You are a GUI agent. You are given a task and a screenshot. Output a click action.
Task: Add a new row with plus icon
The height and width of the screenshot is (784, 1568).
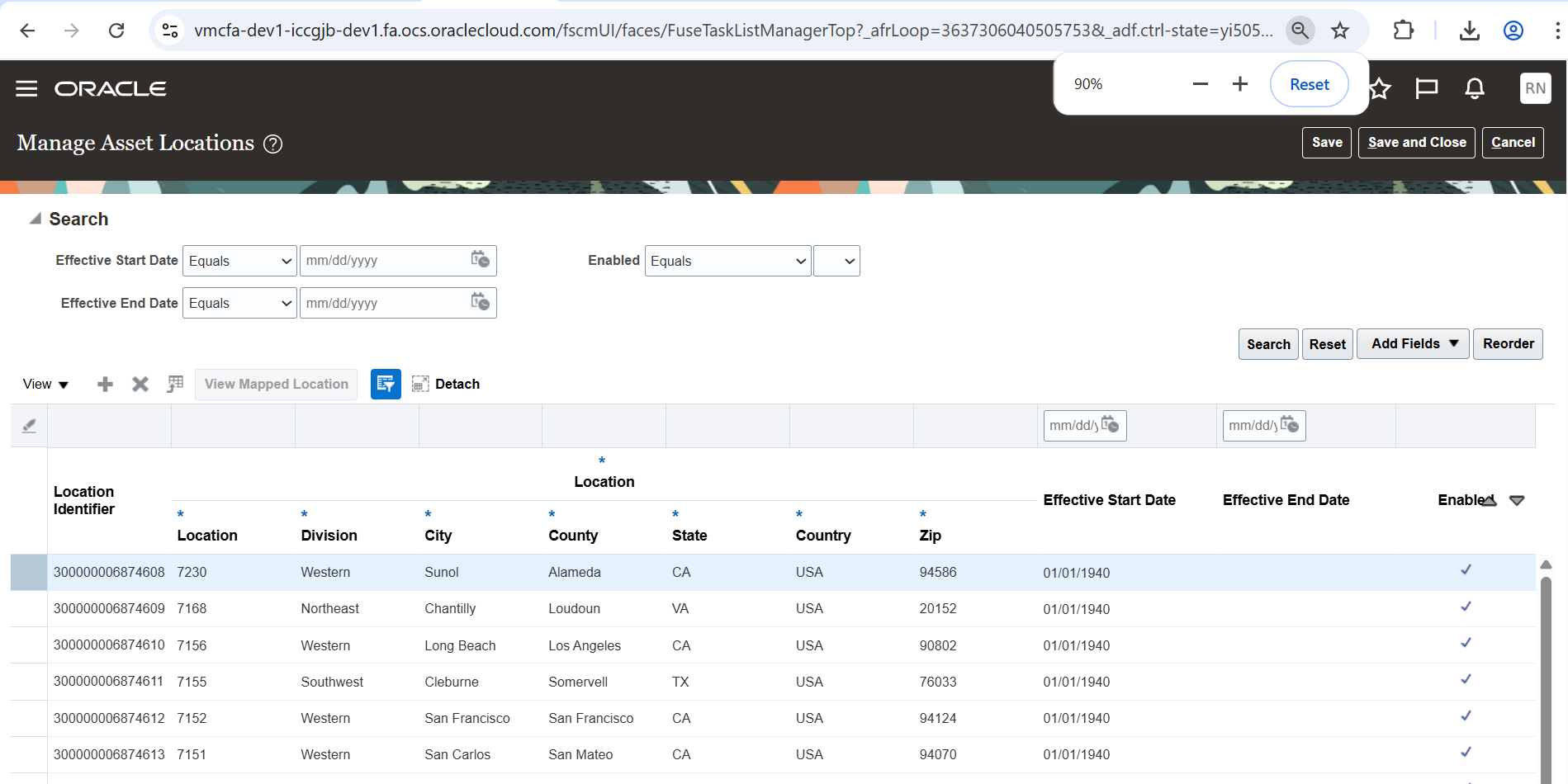pyautogui.click(x=105, y=385)
